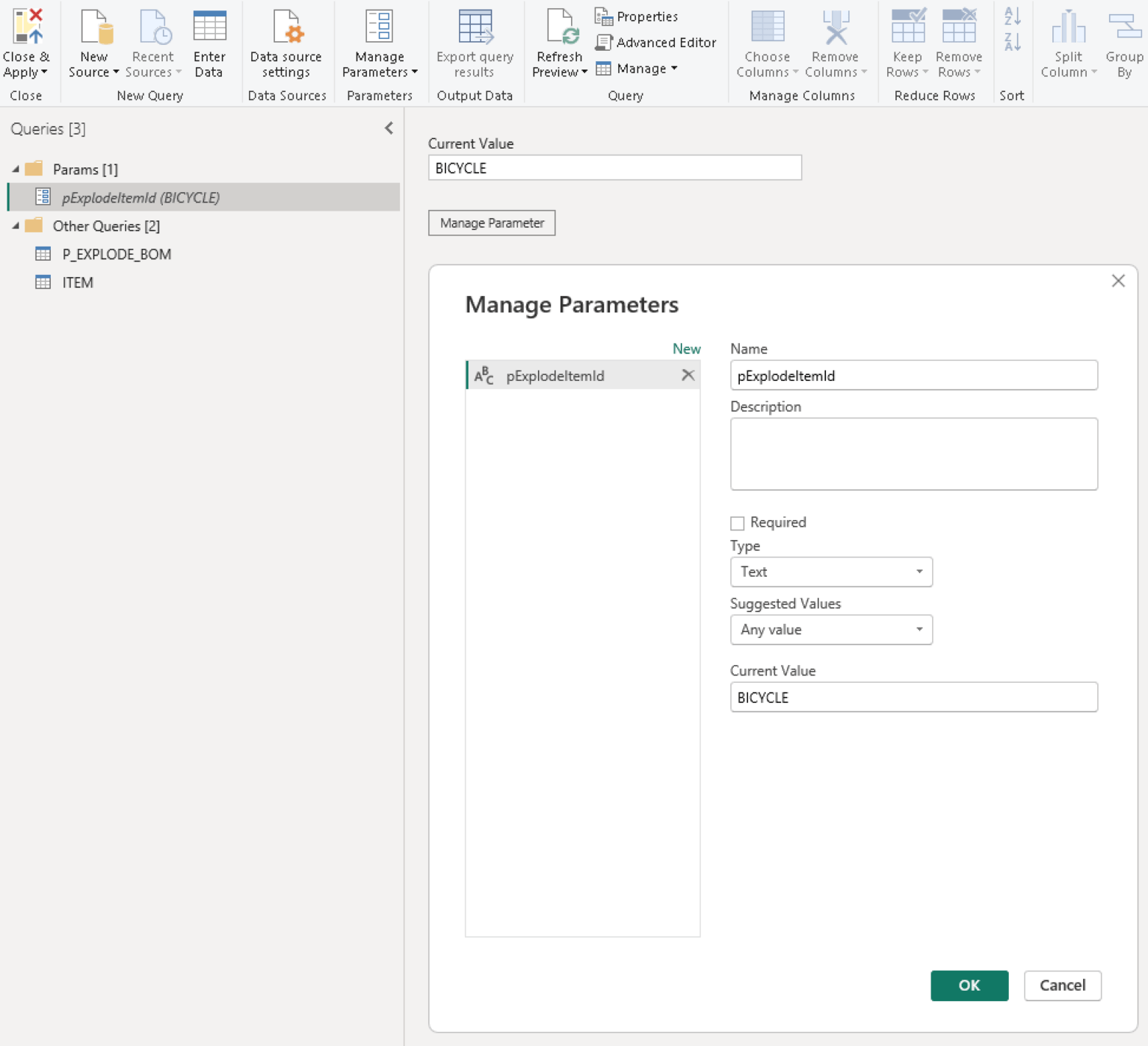Click the Choose Columns icon
The height and width of the screenshot is (1046, 1148).
[x=768, y=26]
